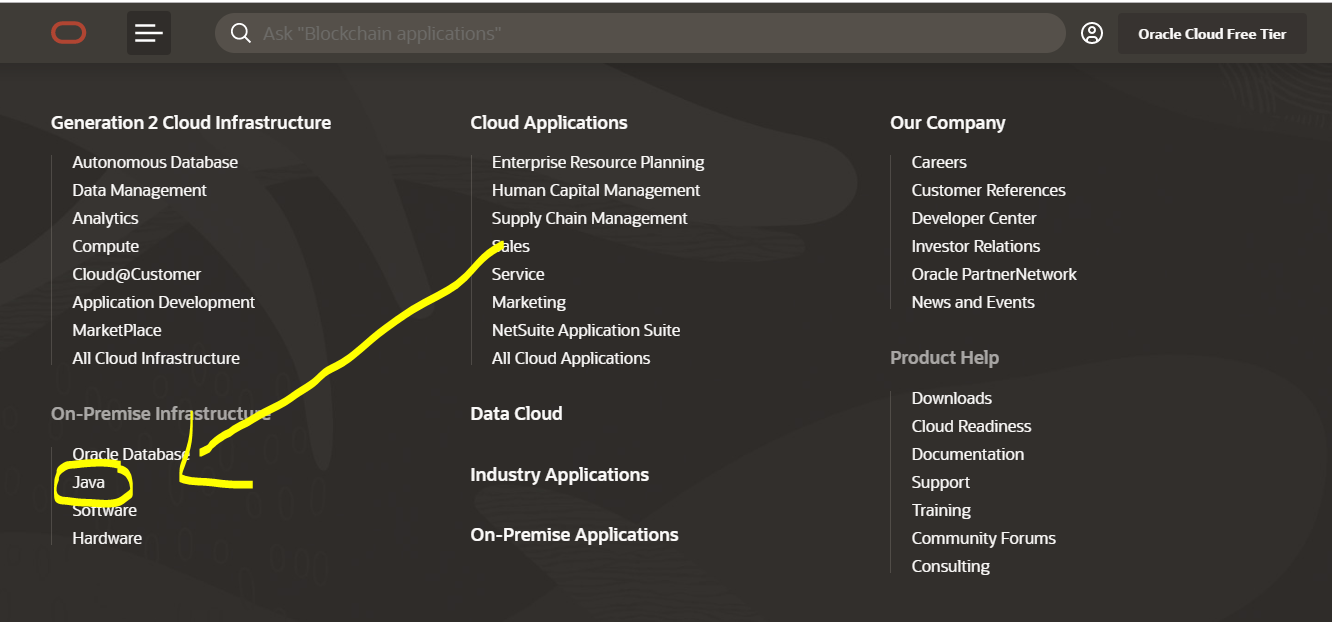Open Investor Relations link
The image size is (1332, 622).
(x=976, y=246)
